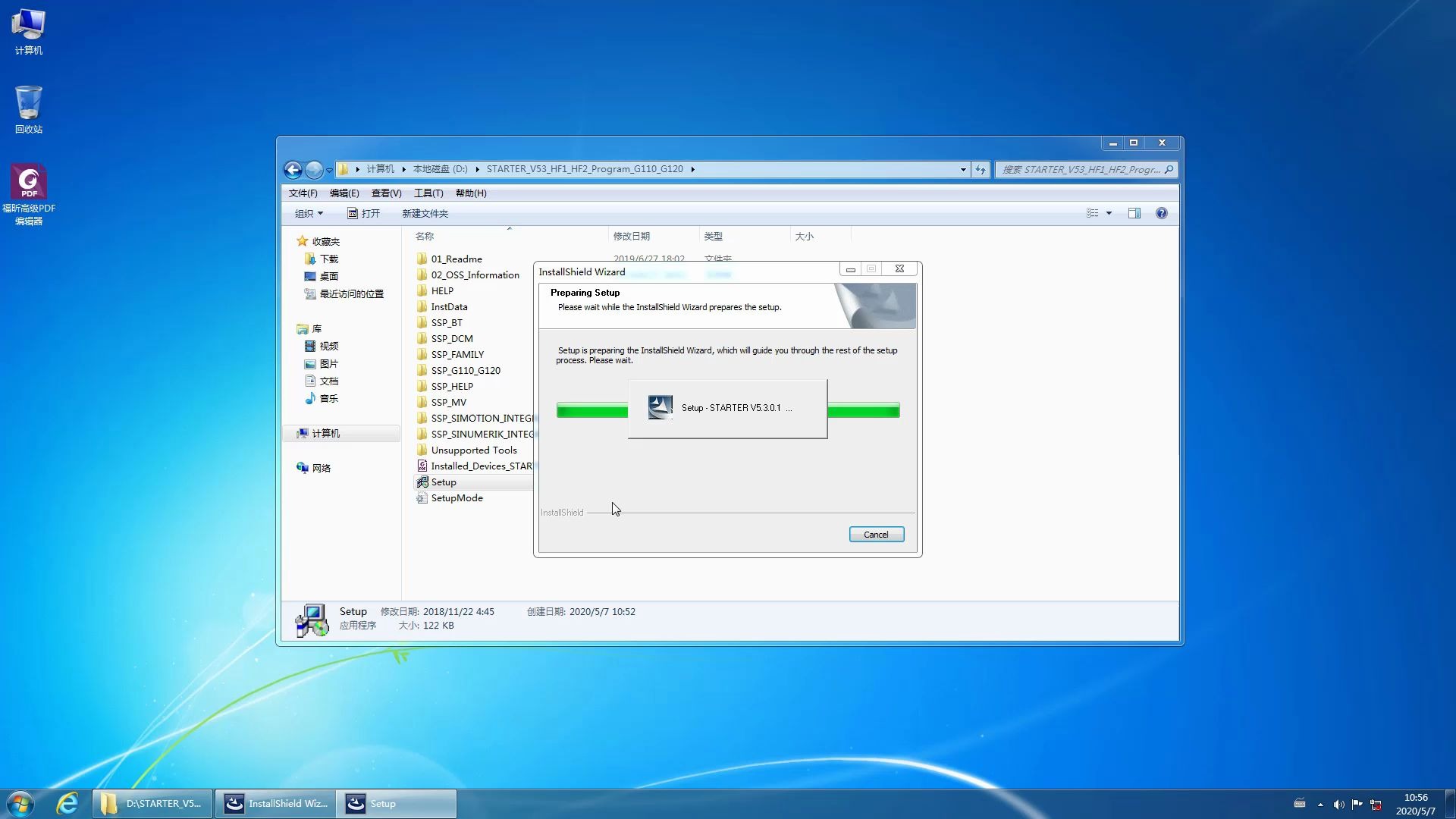This screenshot has height=819, width=1456.
Task: Open the 回收站 recycle bin icon
Action: tap(28, 109)
